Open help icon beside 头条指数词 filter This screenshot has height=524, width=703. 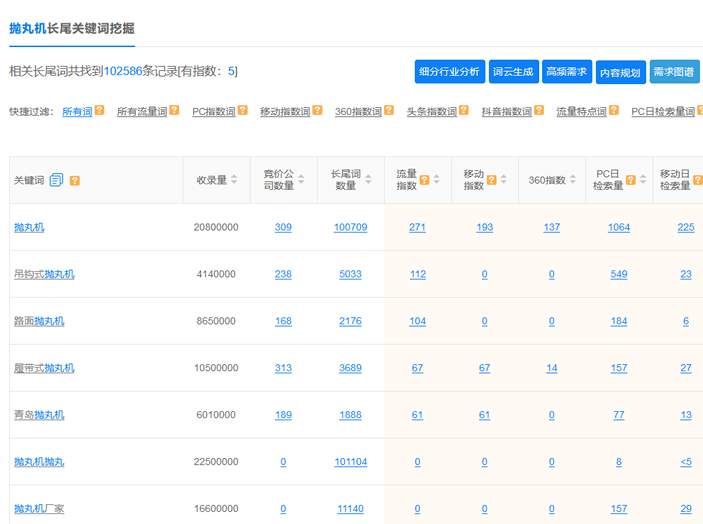[x=464, y=110]
